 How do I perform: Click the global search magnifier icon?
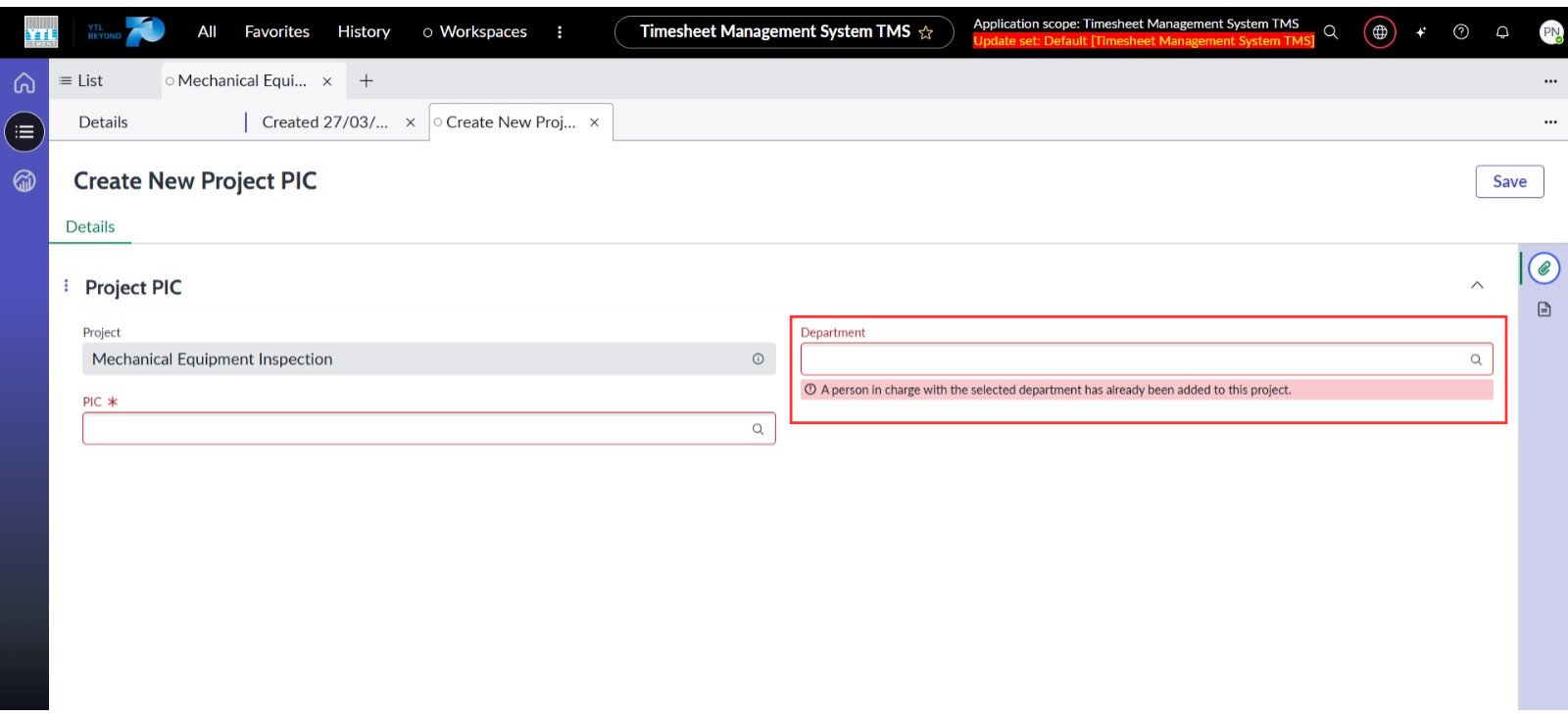(1331, 32)
